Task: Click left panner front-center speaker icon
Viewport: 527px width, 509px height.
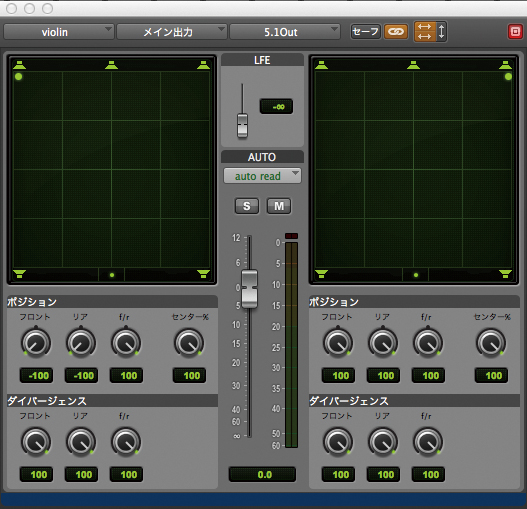Action: 111,65
